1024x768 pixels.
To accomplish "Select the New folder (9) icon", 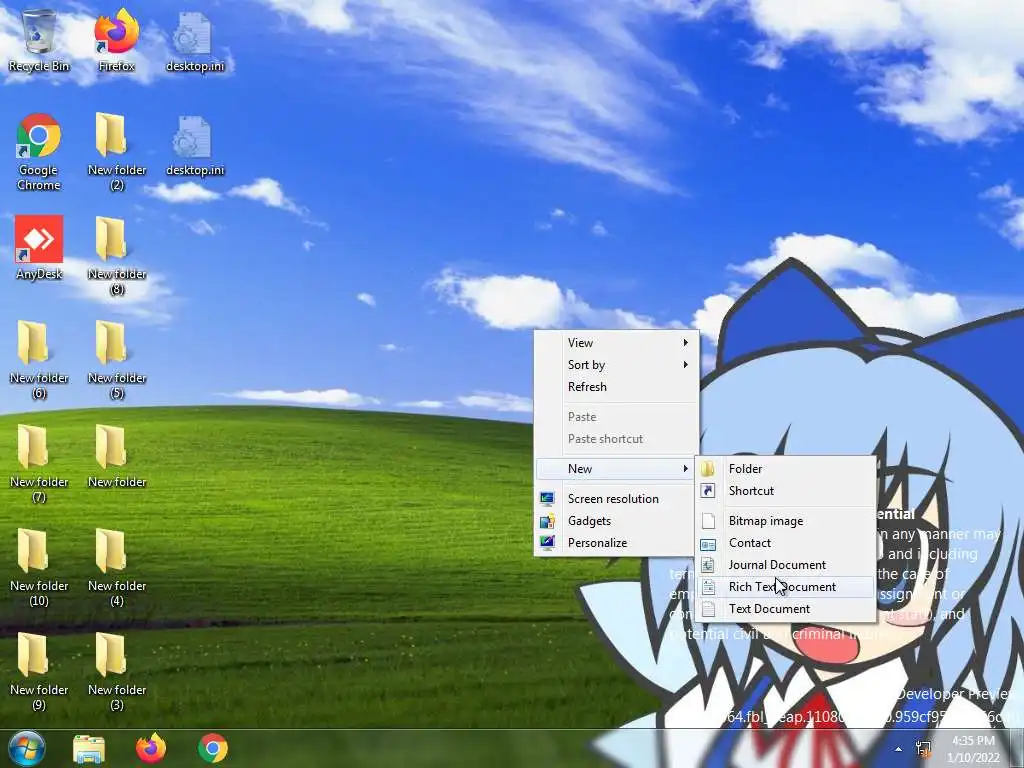I will (x=39, y=671).
